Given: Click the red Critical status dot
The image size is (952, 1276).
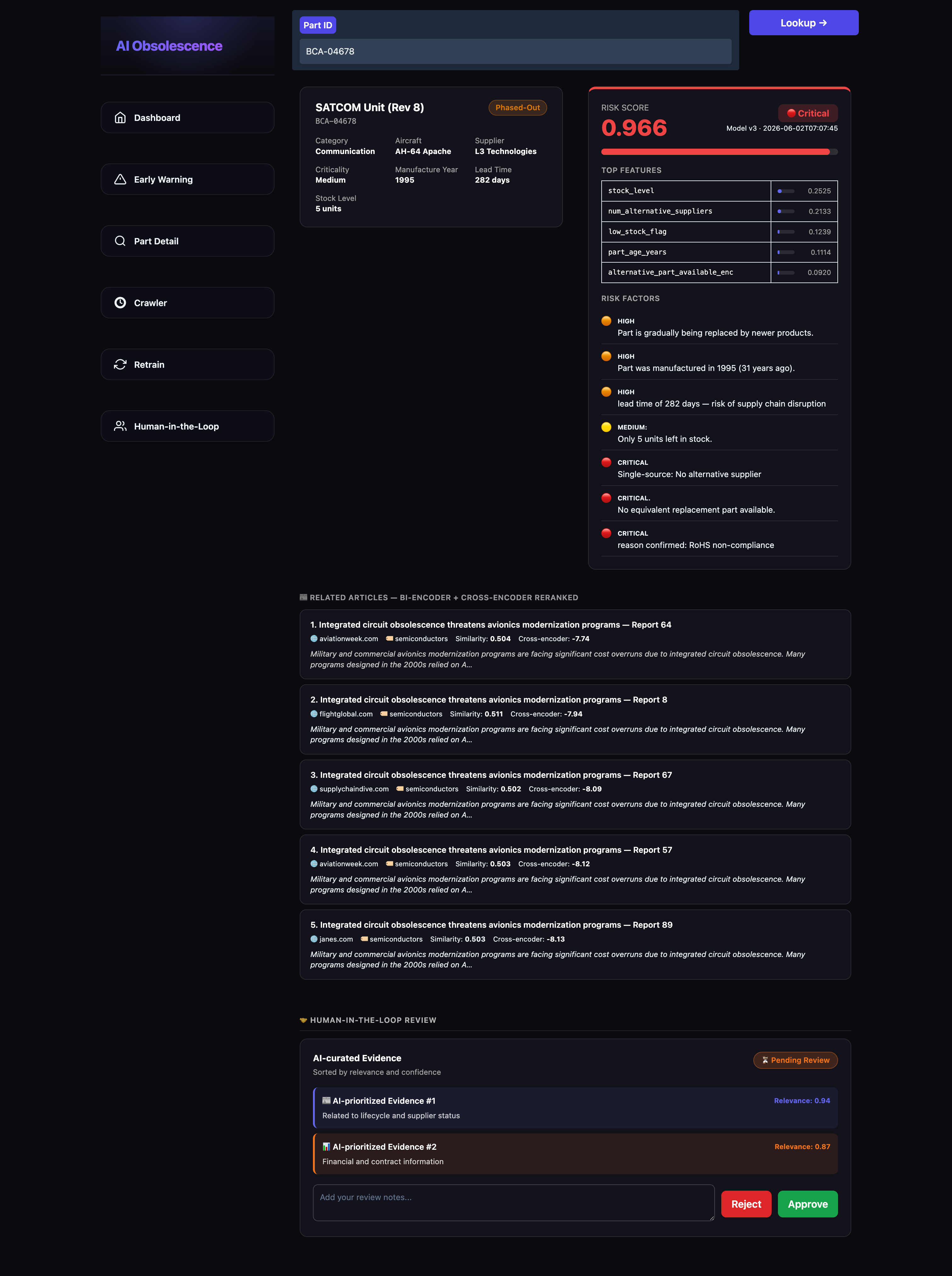Looking at the screenshot, I should 791,113.
